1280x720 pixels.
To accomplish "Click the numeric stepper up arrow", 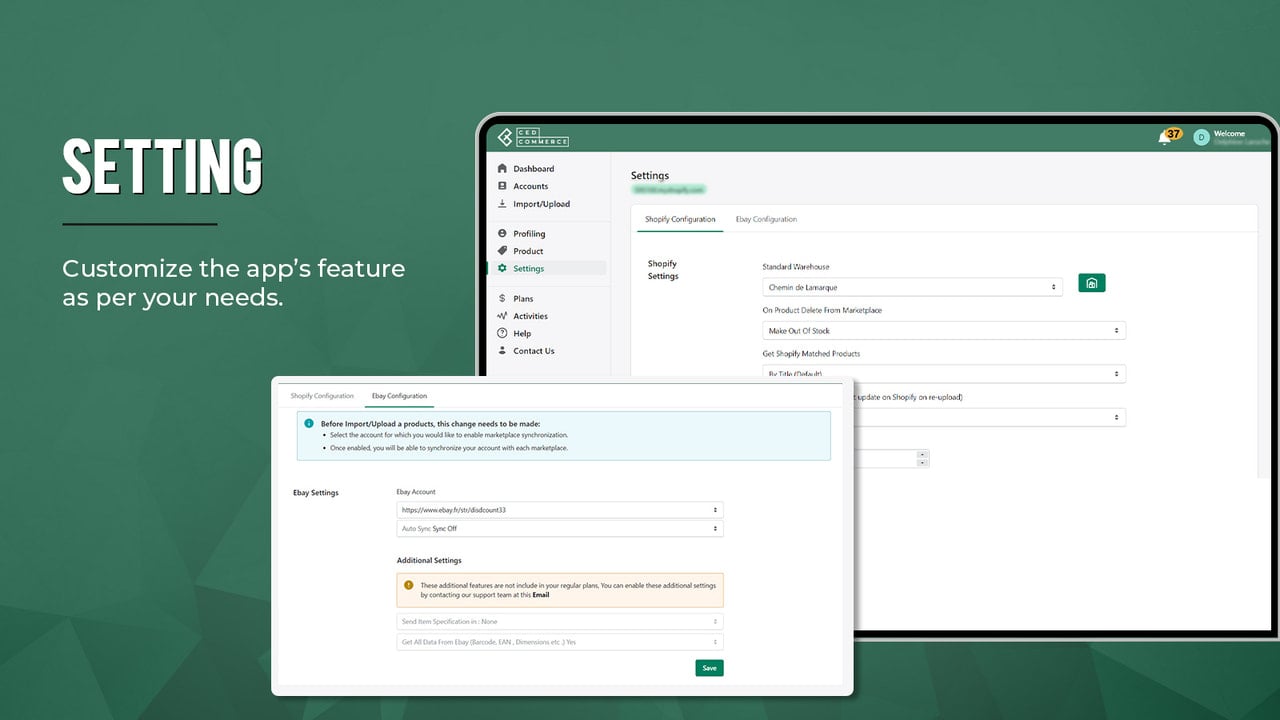I will tap(922, 454).
